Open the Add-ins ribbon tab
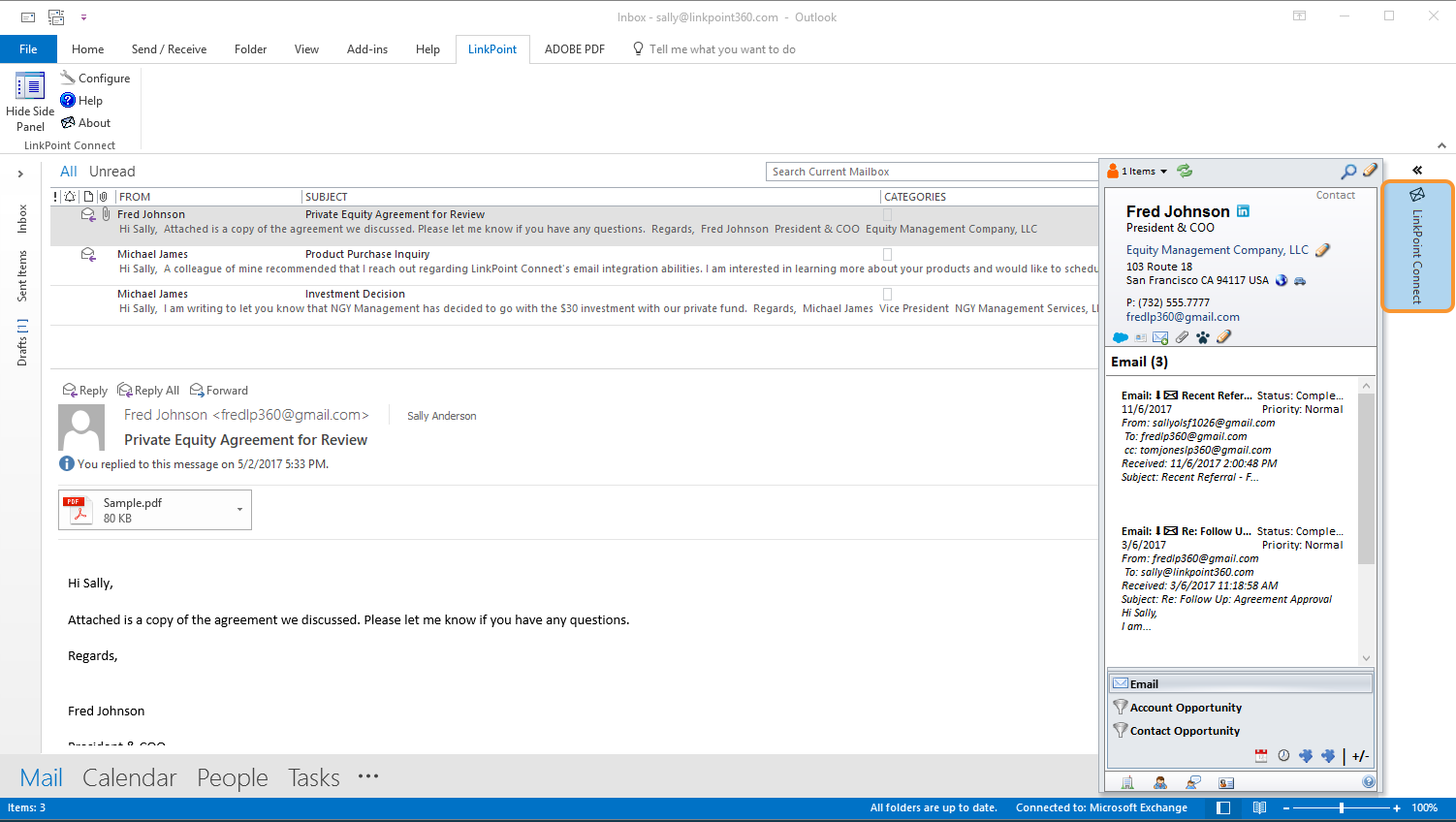The height and width of the screenshot is (822, 1456). (x=367, y=49)
